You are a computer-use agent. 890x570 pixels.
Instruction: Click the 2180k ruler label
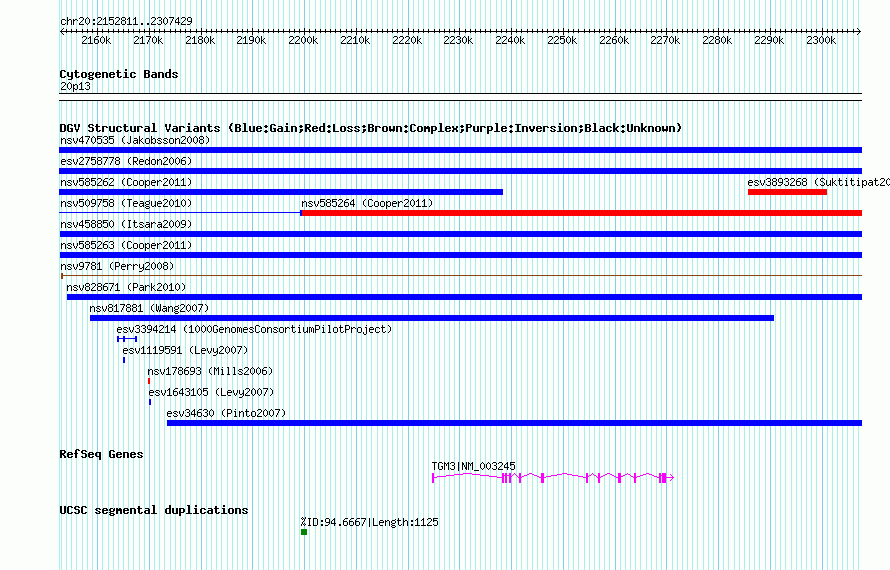200,40
